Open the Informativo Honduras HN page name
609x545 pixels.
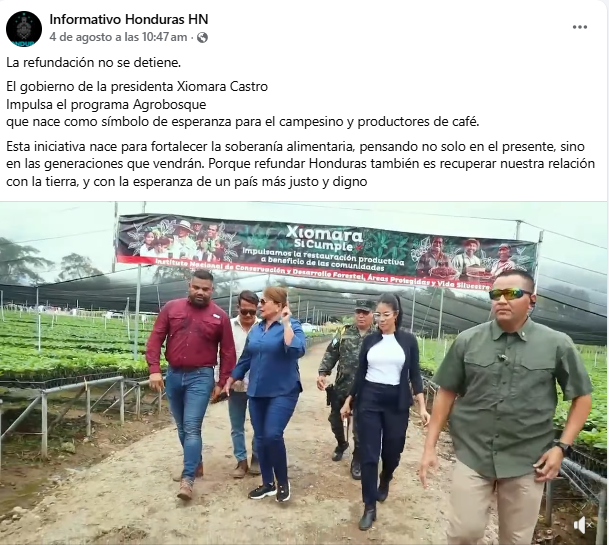click(129, 19)
